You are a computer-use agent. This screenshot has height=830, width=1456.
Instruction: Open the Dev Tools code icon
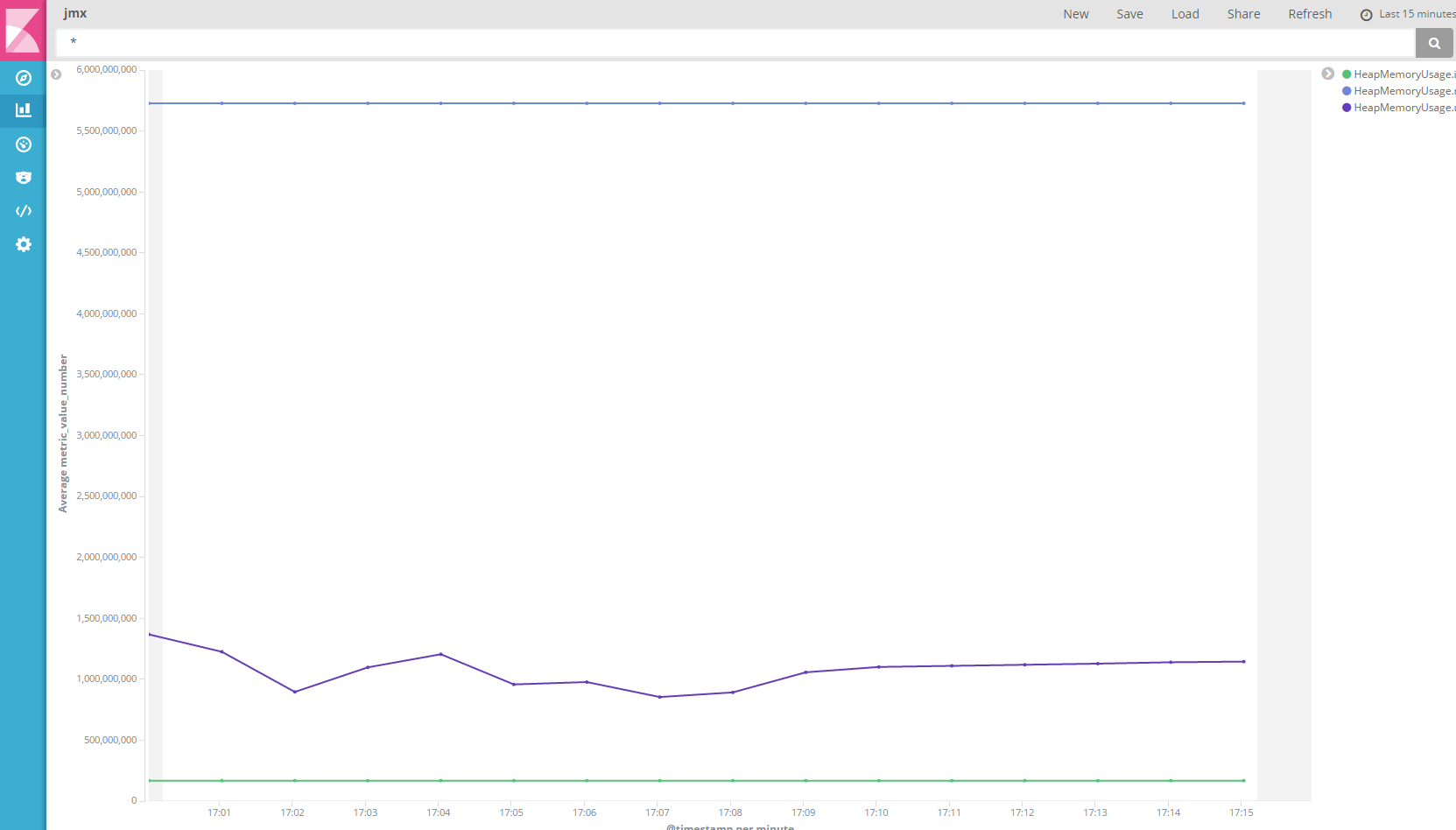click(23, 210)
